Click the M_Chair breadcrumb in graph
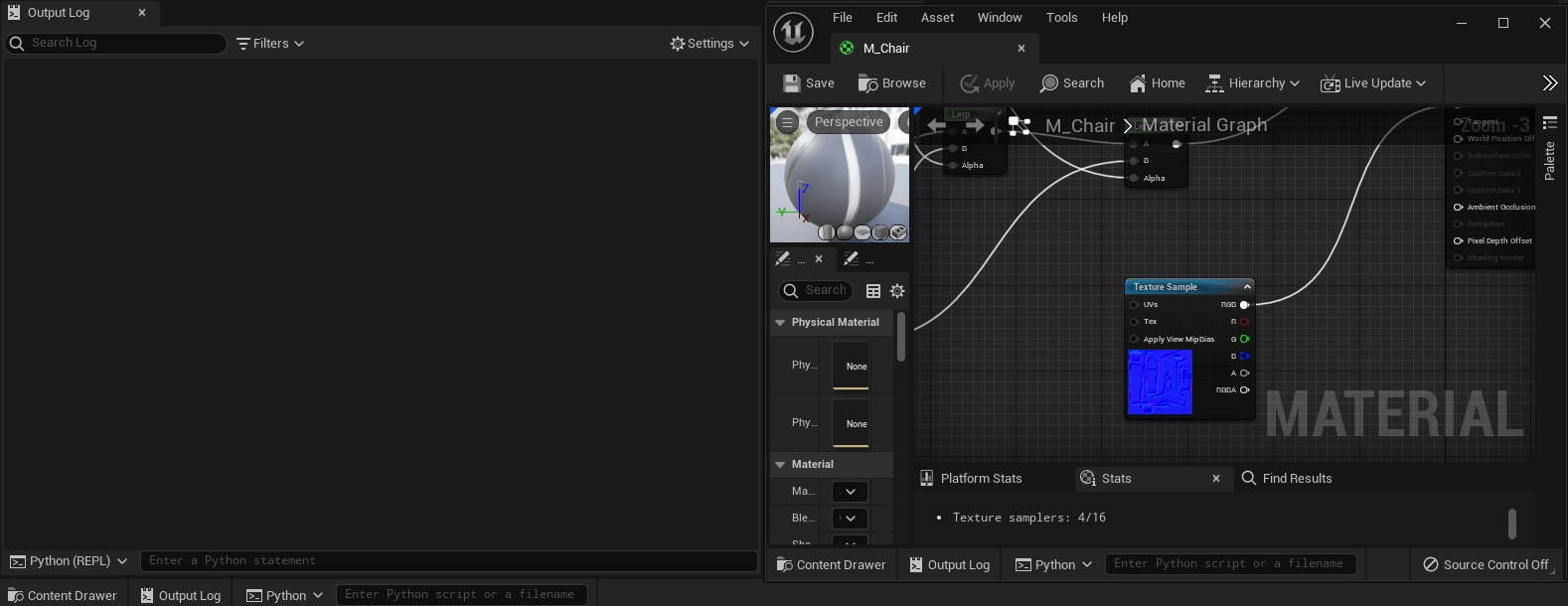 click(x=1080, y=126)
